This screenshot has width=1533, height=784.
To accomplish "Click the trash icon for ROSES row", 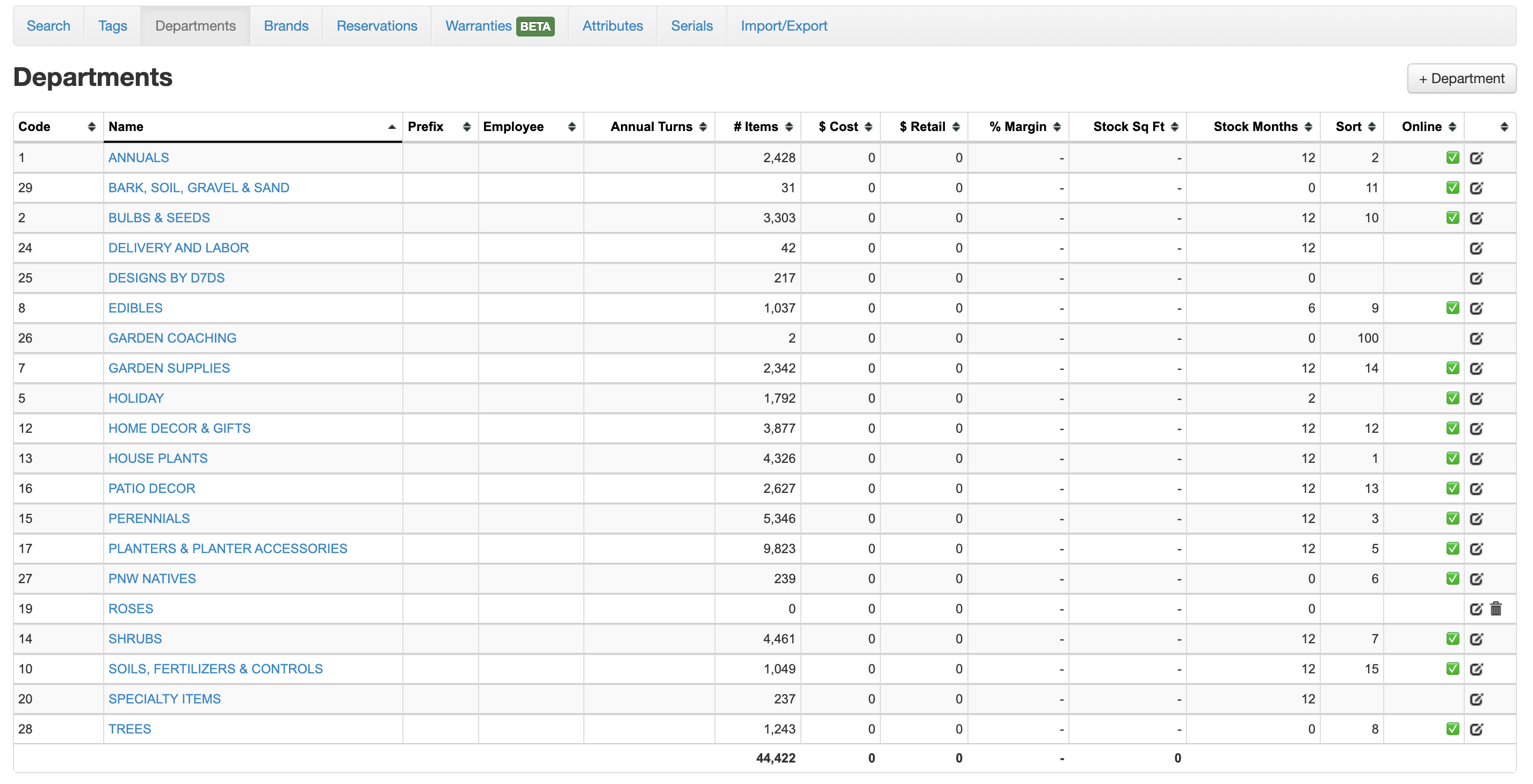I will [x=1496, y=608].
